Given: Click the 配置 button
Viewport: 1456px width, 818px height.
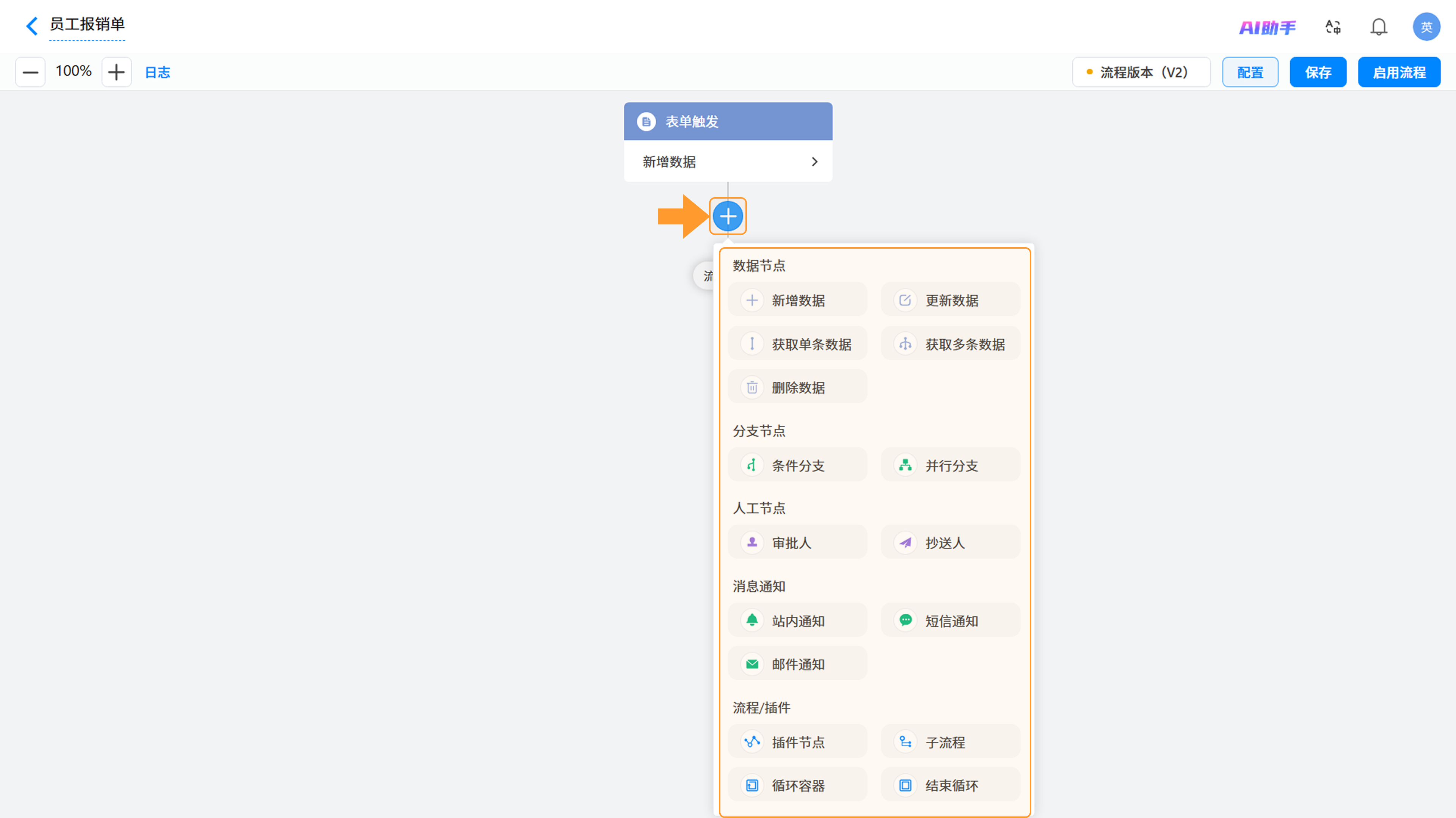Looking at the screenshot, I should coord(1250,72).
